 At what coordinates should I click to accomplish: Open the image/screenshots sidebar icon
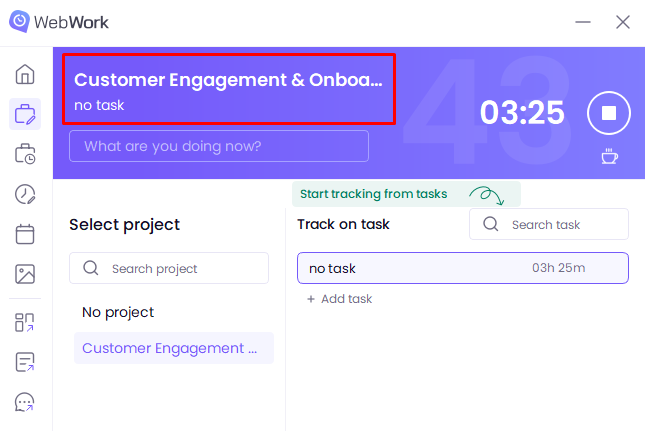coord(26,274)
